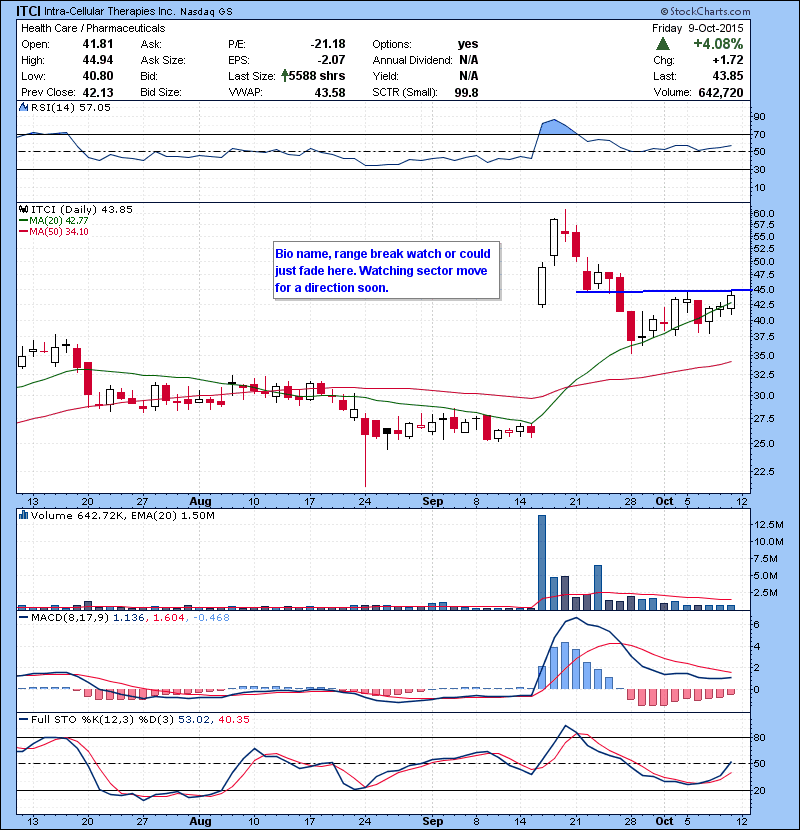Click the 12.5M tick on the volume axis

(769, 525)
